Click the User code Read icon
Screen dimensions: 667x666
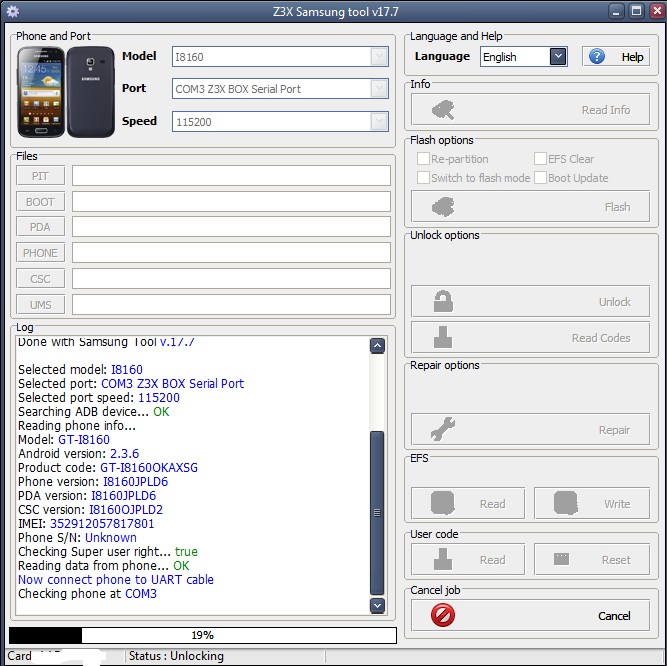[442, 559]
